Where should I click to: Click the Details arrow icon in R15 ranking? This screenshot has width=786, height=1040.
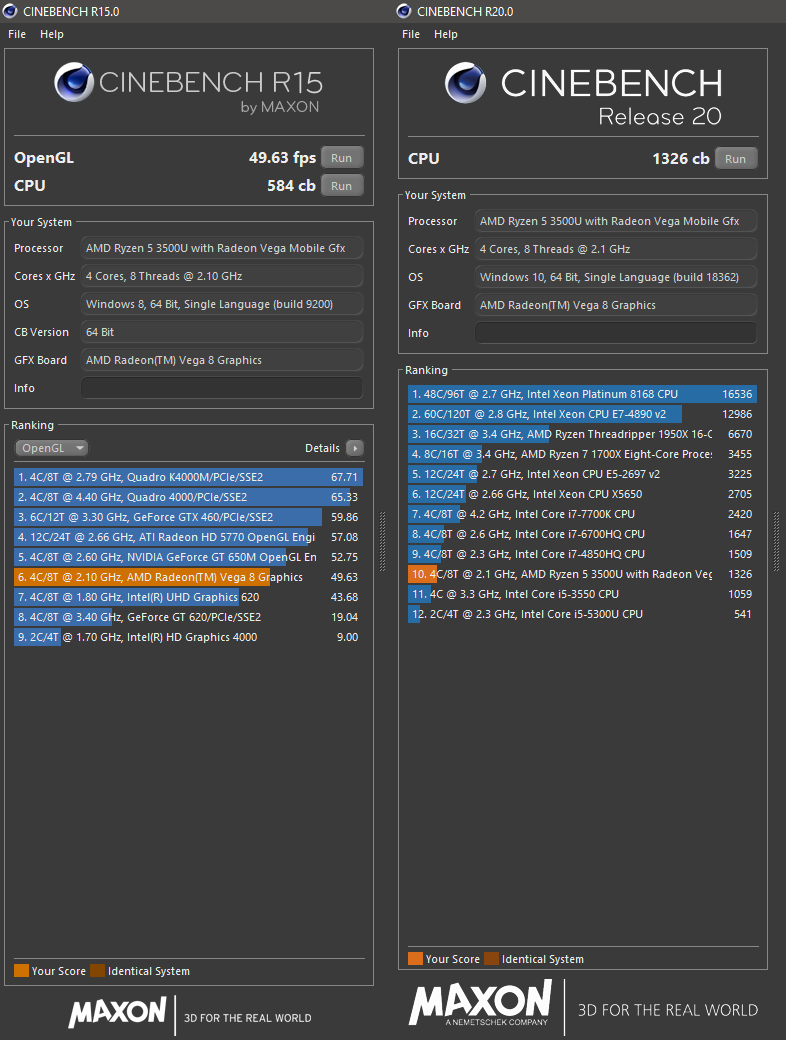click(355, 448)
